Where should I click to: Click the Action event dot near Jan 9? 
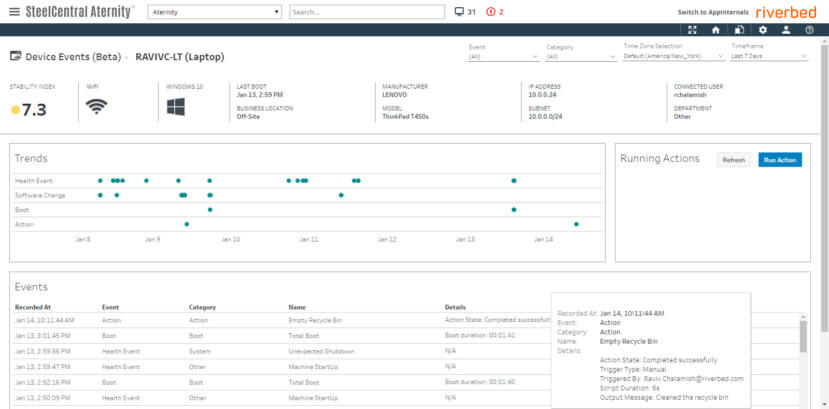(187, 224)
